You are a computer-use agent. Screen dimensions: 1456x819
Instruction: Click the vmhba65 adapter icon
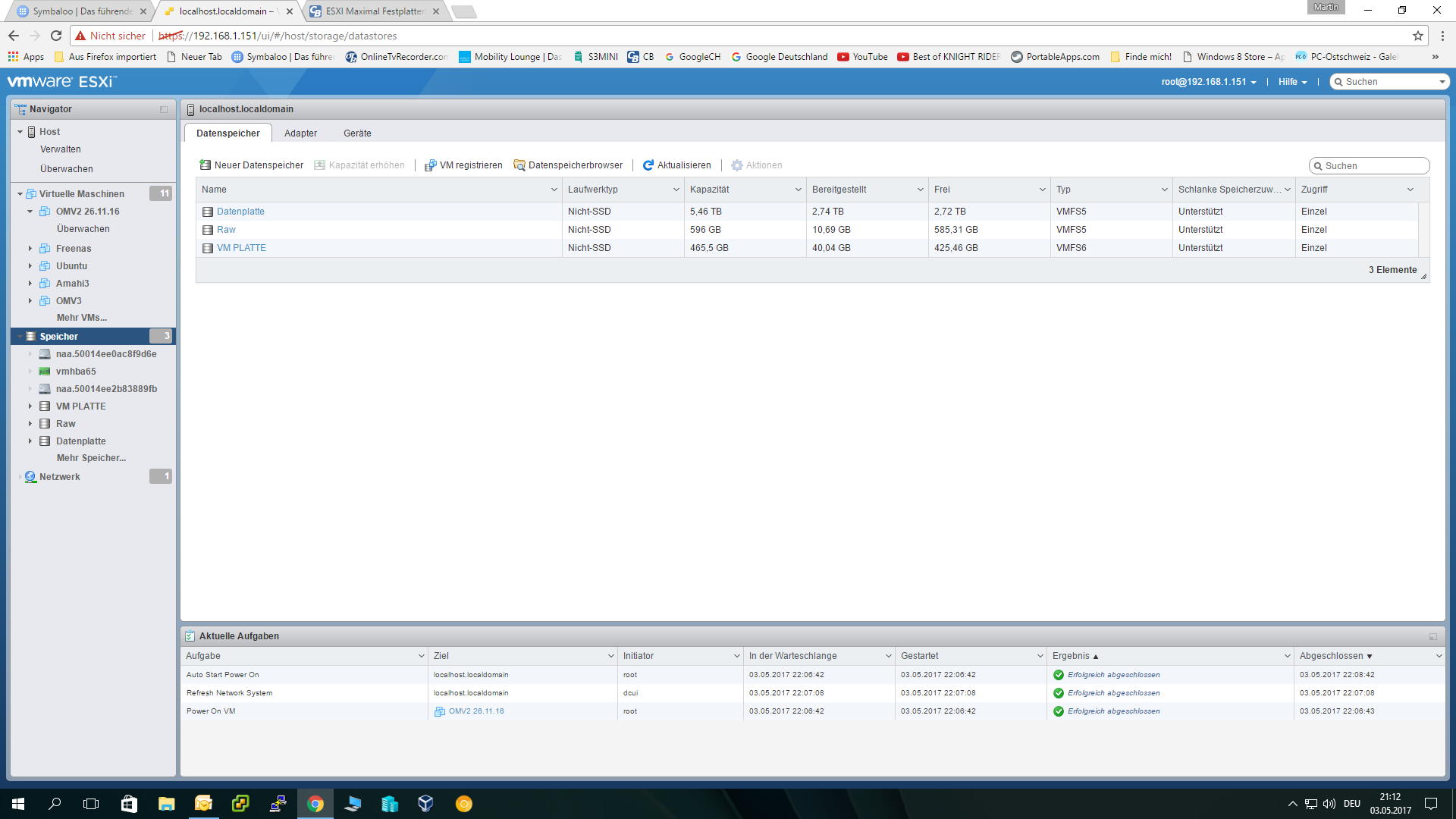tap(45, 372)
